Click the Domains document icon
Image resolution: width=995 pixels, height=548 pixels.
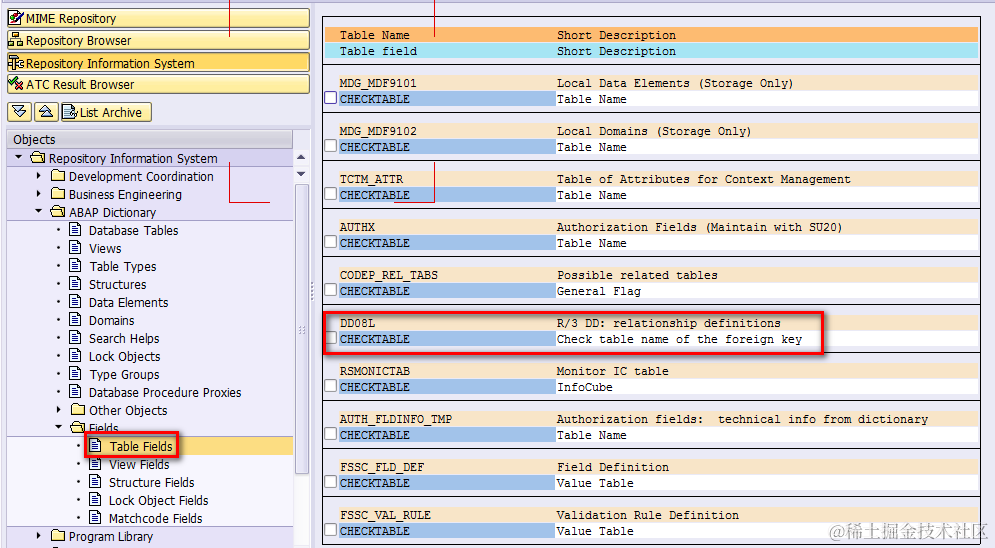(x=76, y=319)
